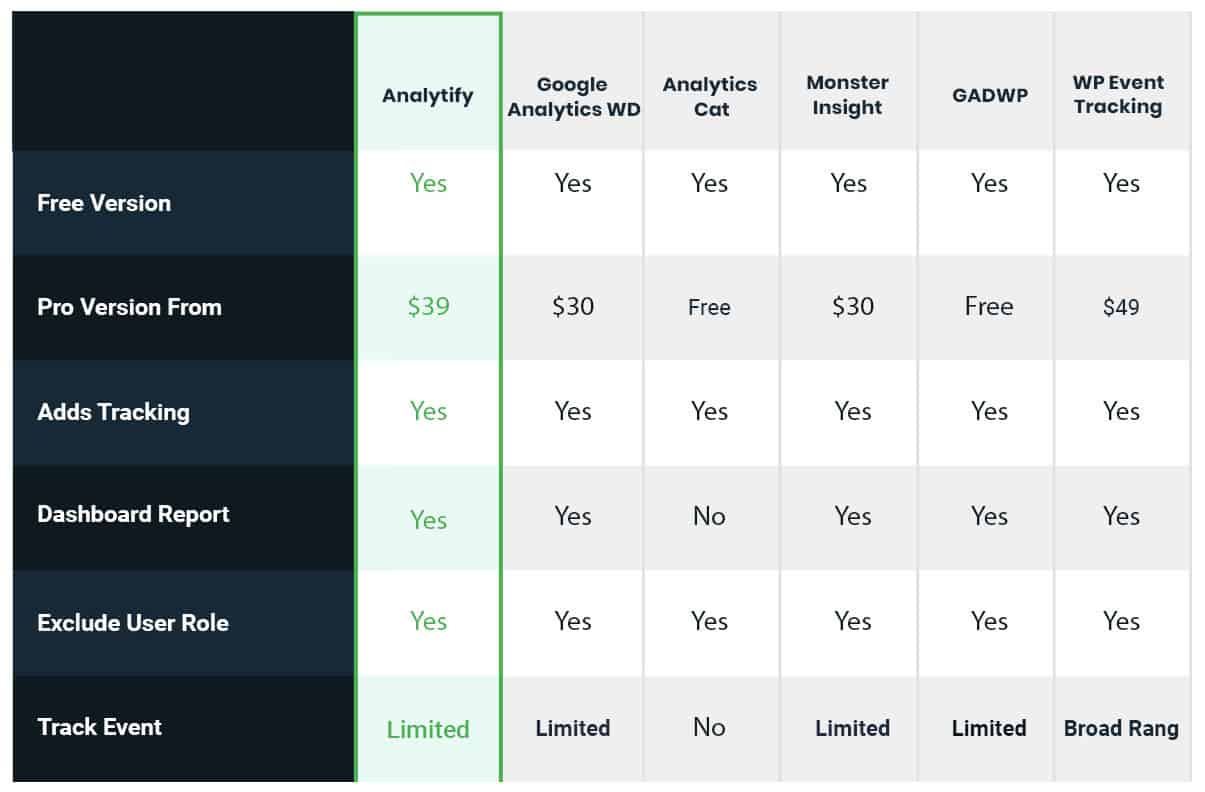Click No in Analytics Cat Dashboard Report
This screenshot has width=1205, height=792.
click(x=709, y=516)
